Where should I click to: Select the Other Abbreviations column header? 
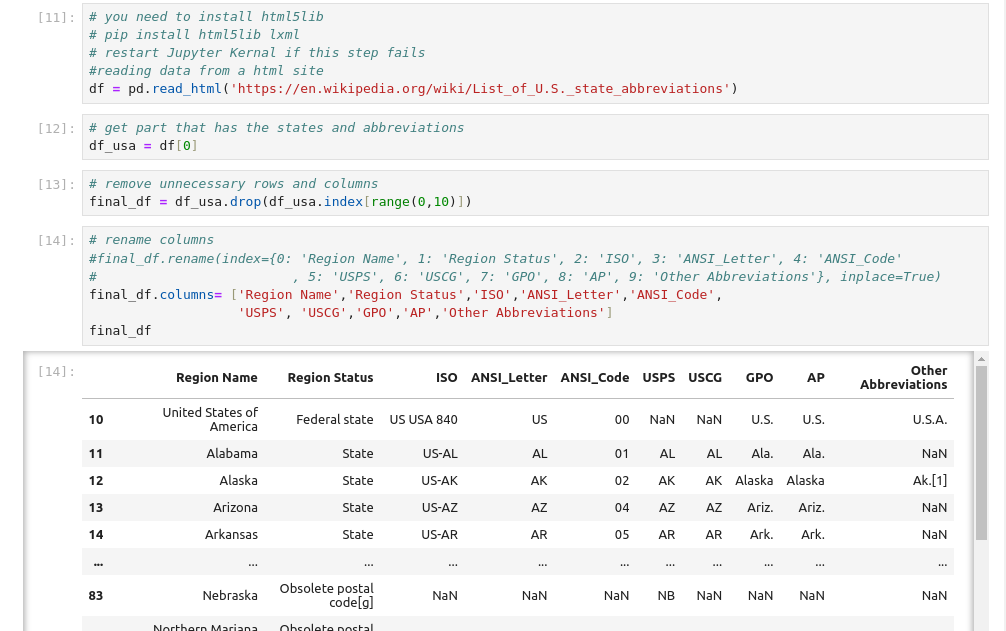[x=904, y=378]
